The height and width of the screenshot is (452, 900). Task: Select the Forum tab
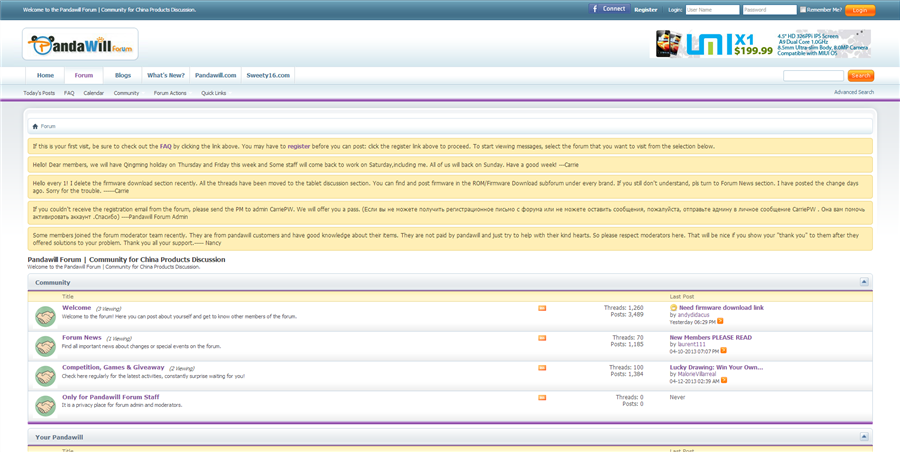(x=84, y=75)
